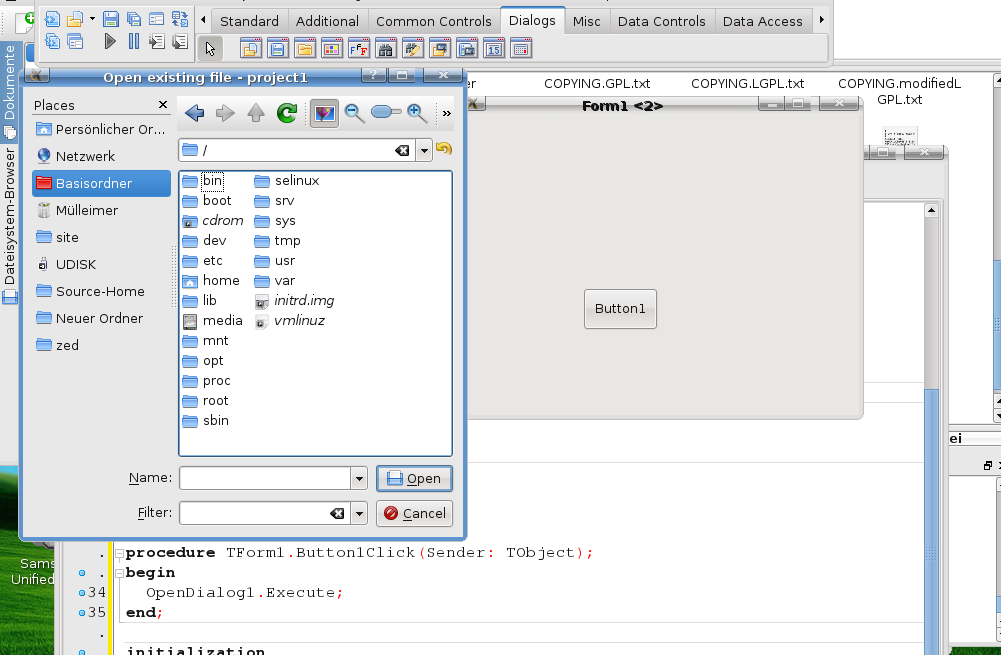
Task: Switch to the Data Controls tab
Action: (x=661, y=21)
